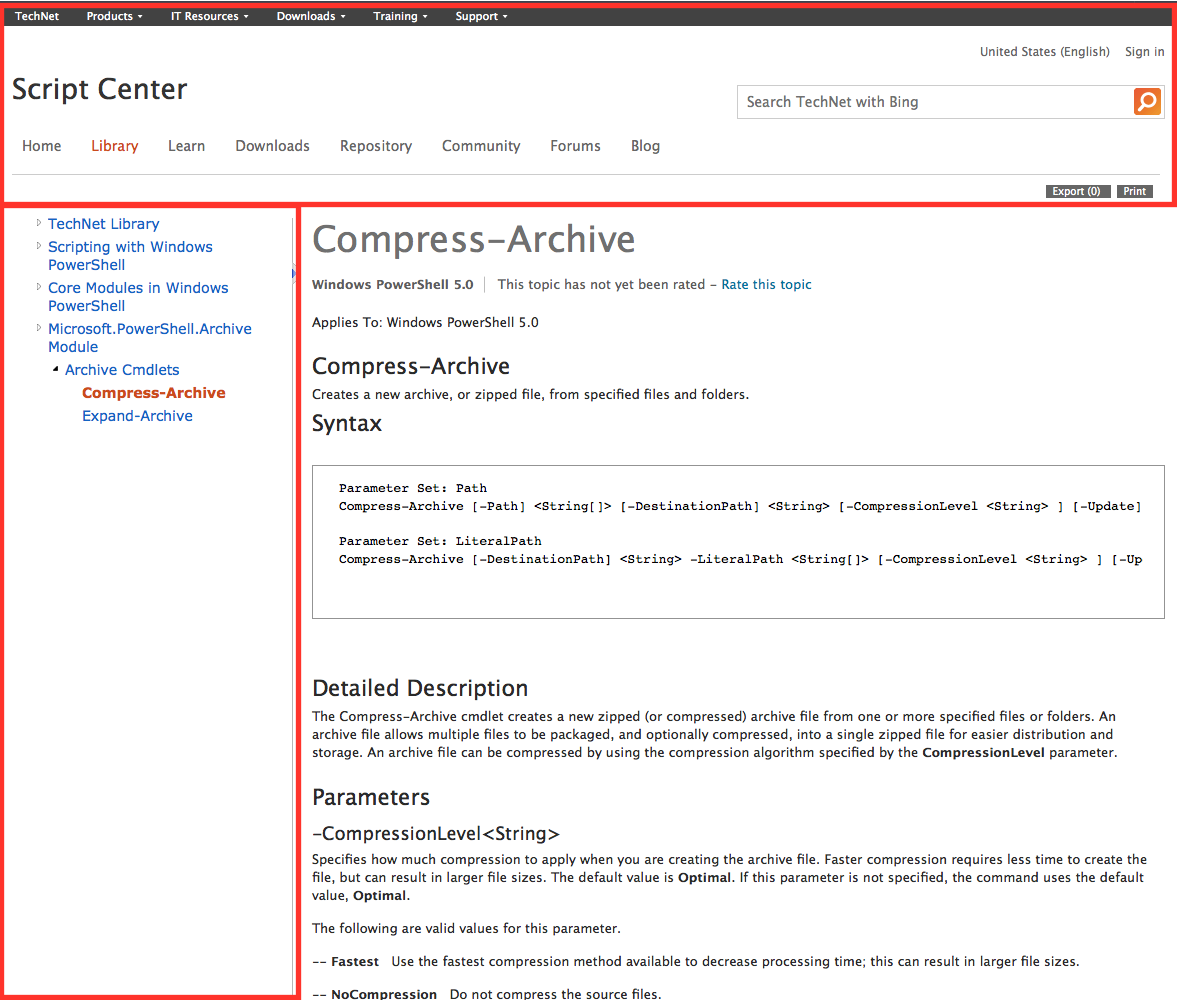Click the Parameters heading
Screen dimensions: 1177x1000
coord(371,797)
